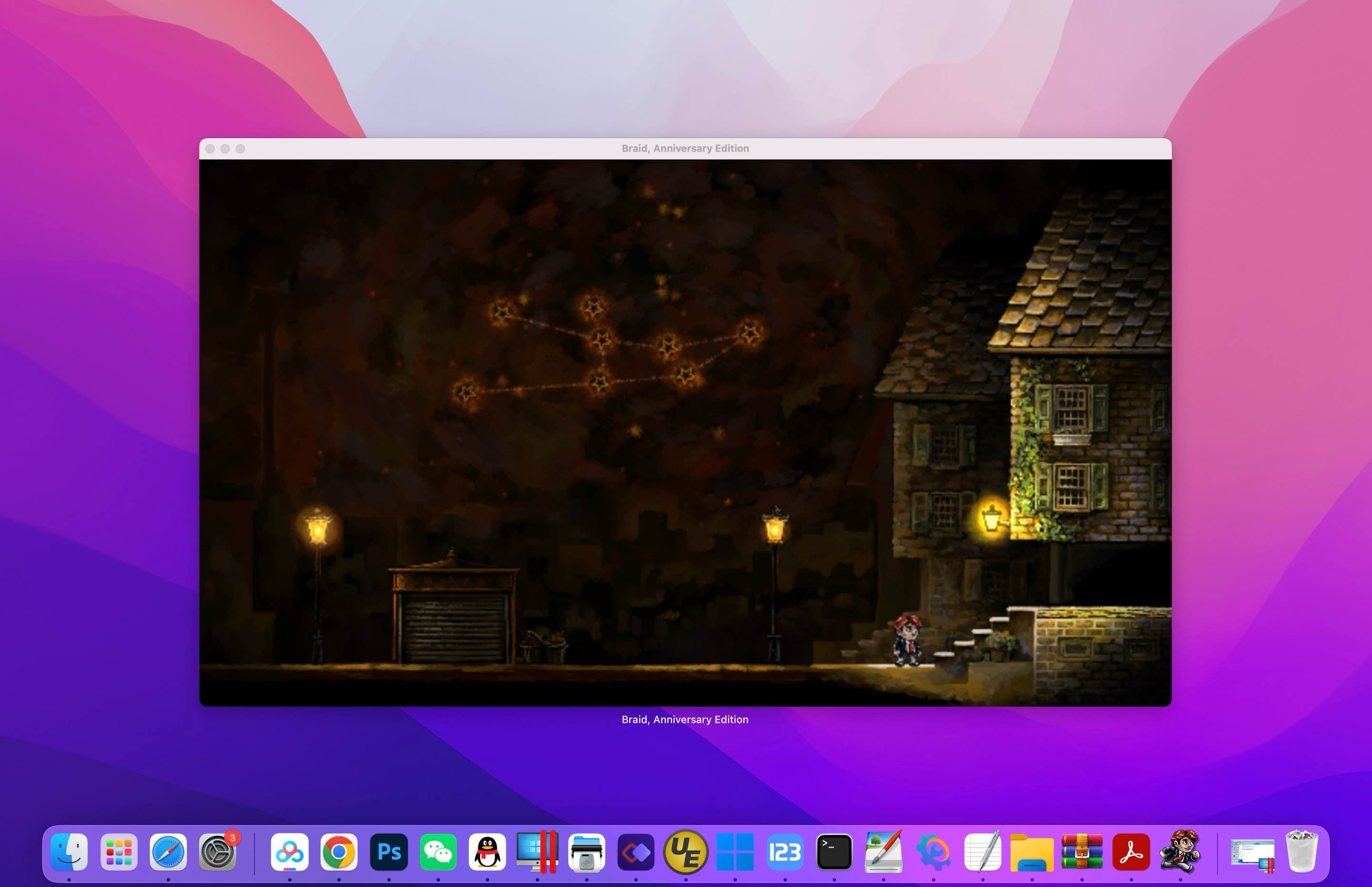1372x887 pixels.
Task: Open the Baidu Netdisk cloud icon
Action: point(289,851)
